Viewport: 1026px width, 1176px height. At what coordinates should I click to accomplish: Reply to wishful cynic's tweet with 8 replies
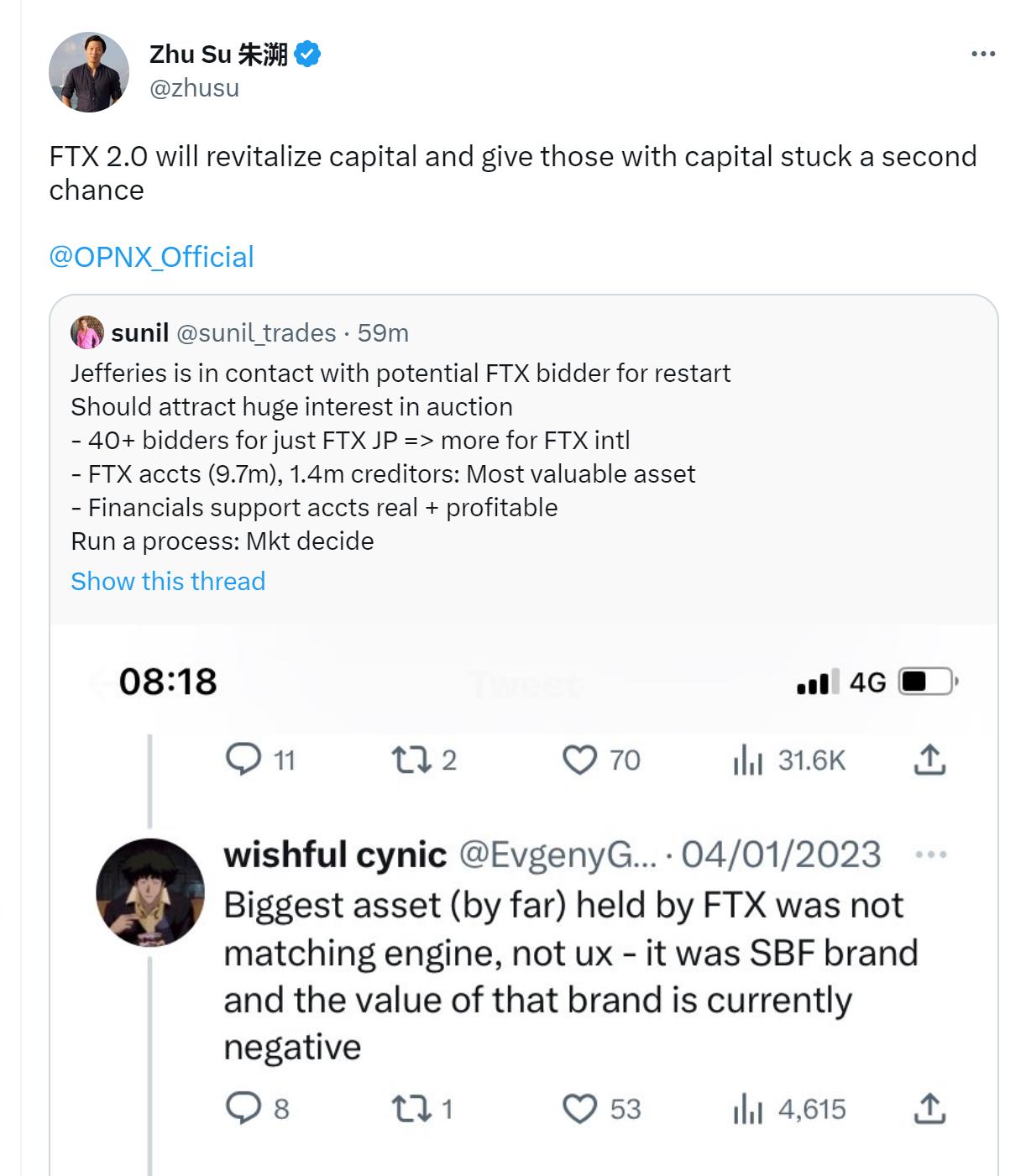(x=243, y=1109)
